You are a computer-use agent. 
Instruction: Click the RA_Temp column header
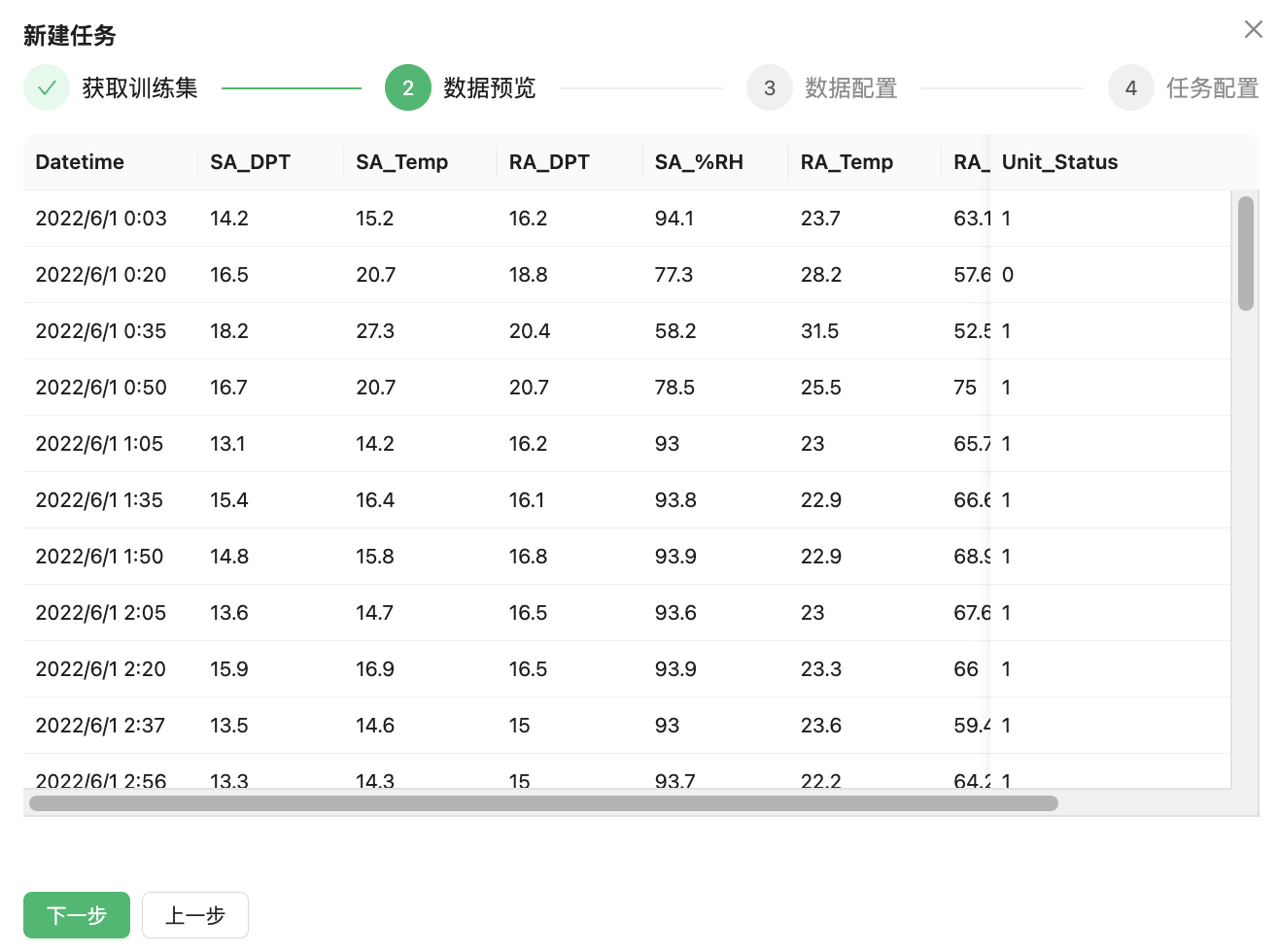(847, 162)
